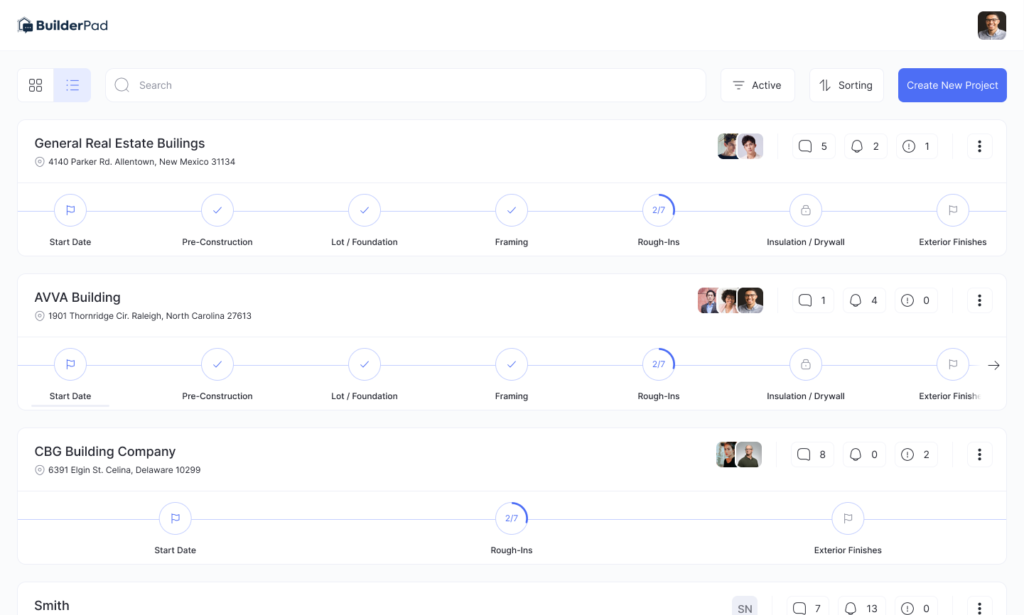Focus the Search input field
The width and height of the screenshot is (1024, 615).
click(406, 85)
